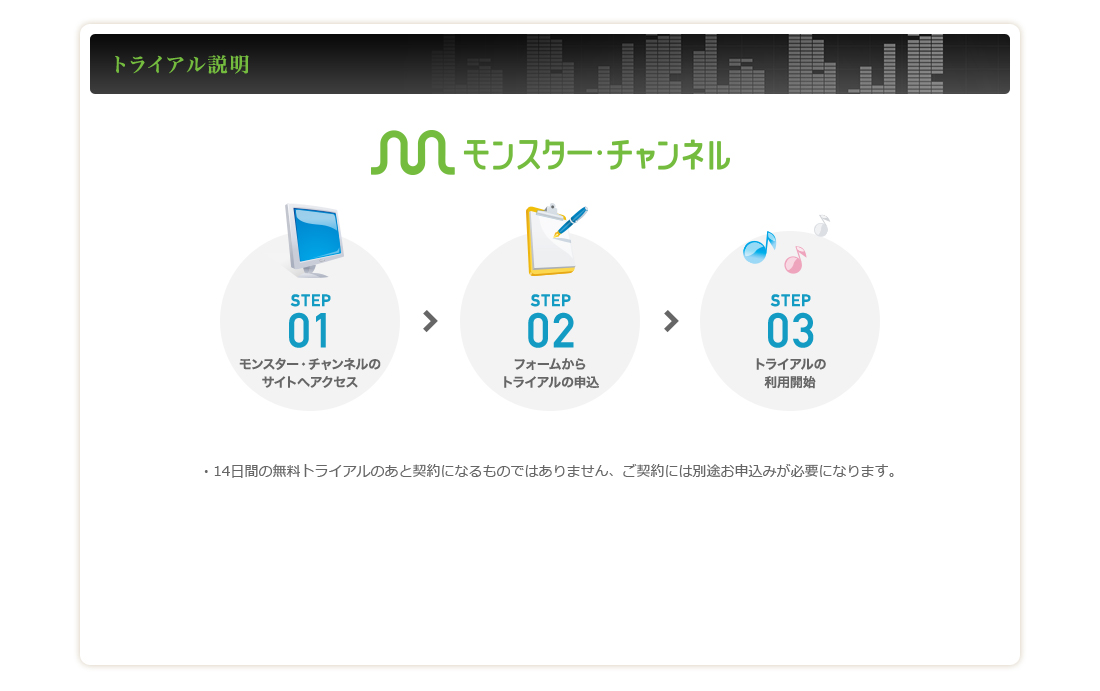Click the large 03 step number
This screenshot has height=691, width=1100.
point(790,332)
